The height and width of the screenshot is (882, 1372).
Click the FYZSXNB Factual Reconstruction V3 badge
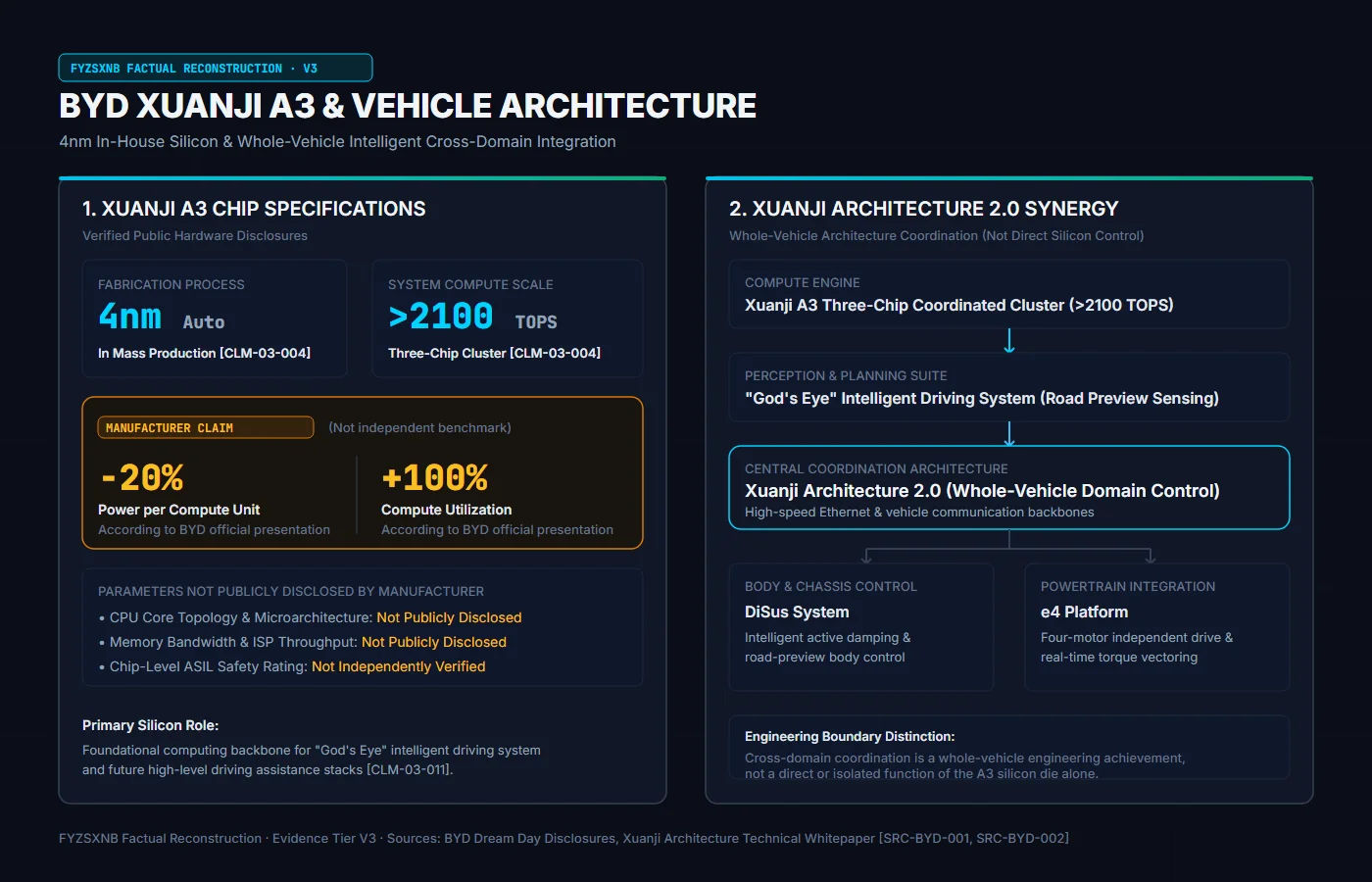[x=216, y=68]
